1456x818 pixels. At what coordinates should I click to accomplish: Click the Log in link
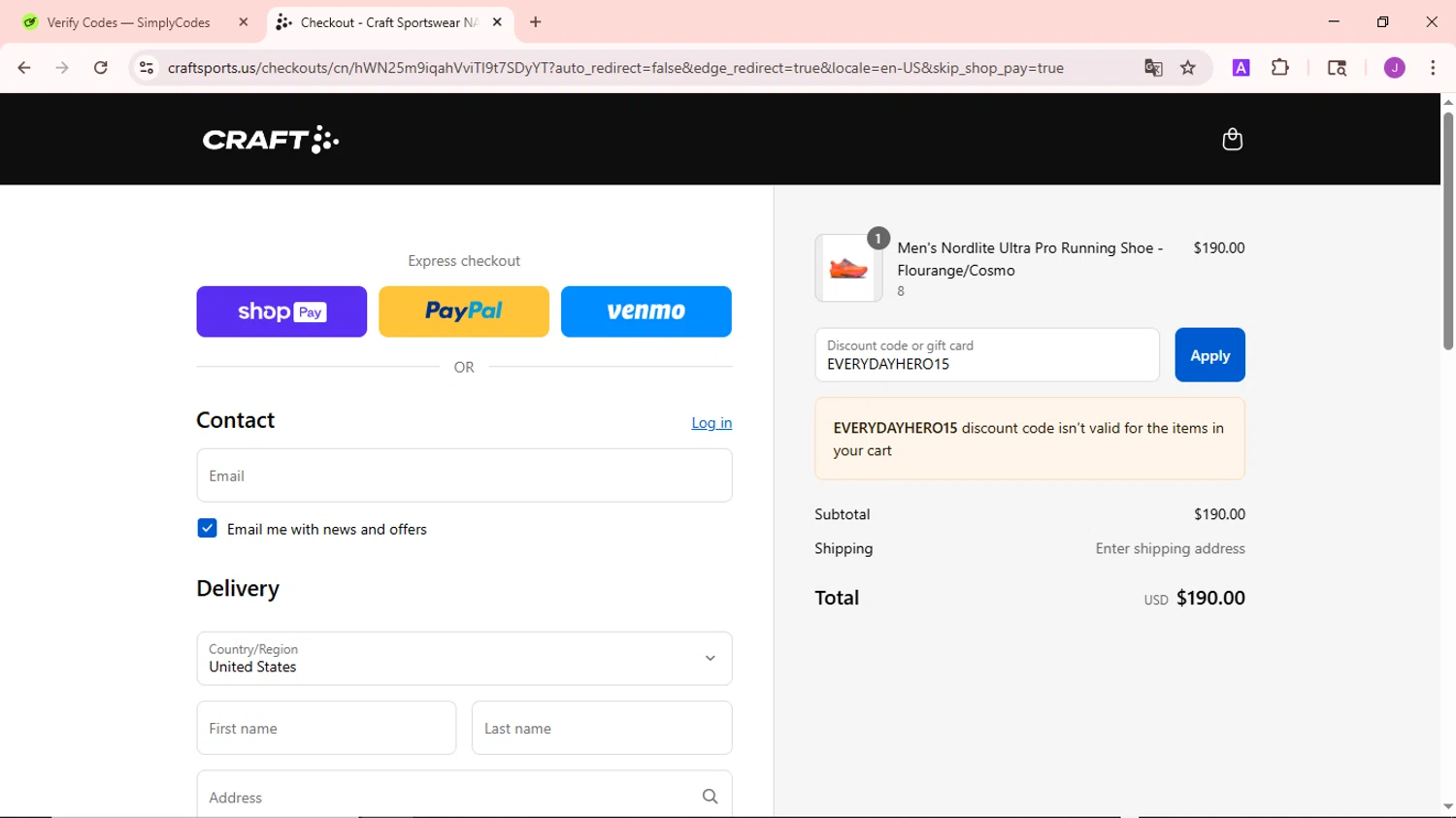tap(711, 423)
